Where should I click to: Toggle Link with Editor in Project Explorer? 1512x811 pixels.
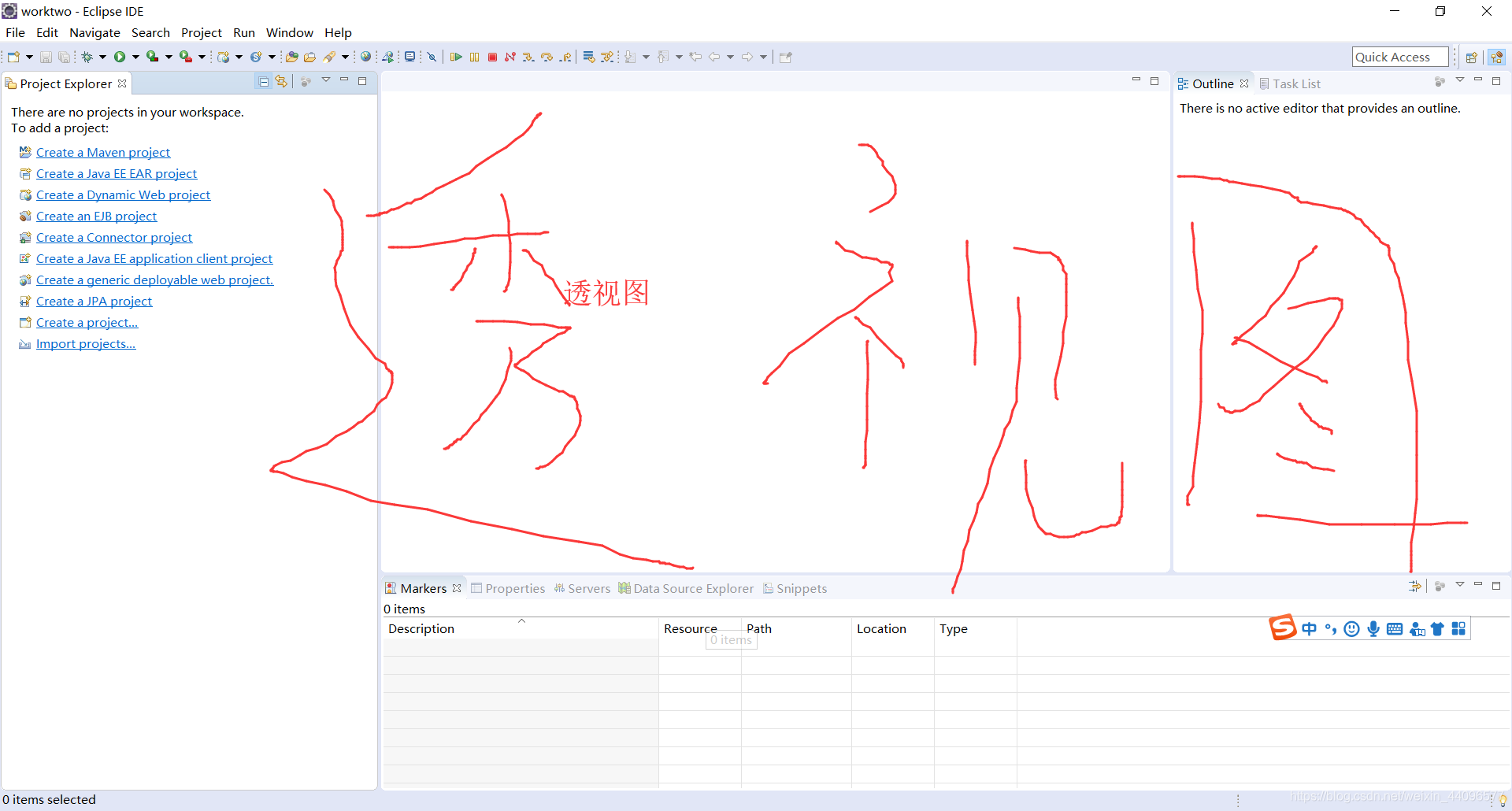pos(281,81)
